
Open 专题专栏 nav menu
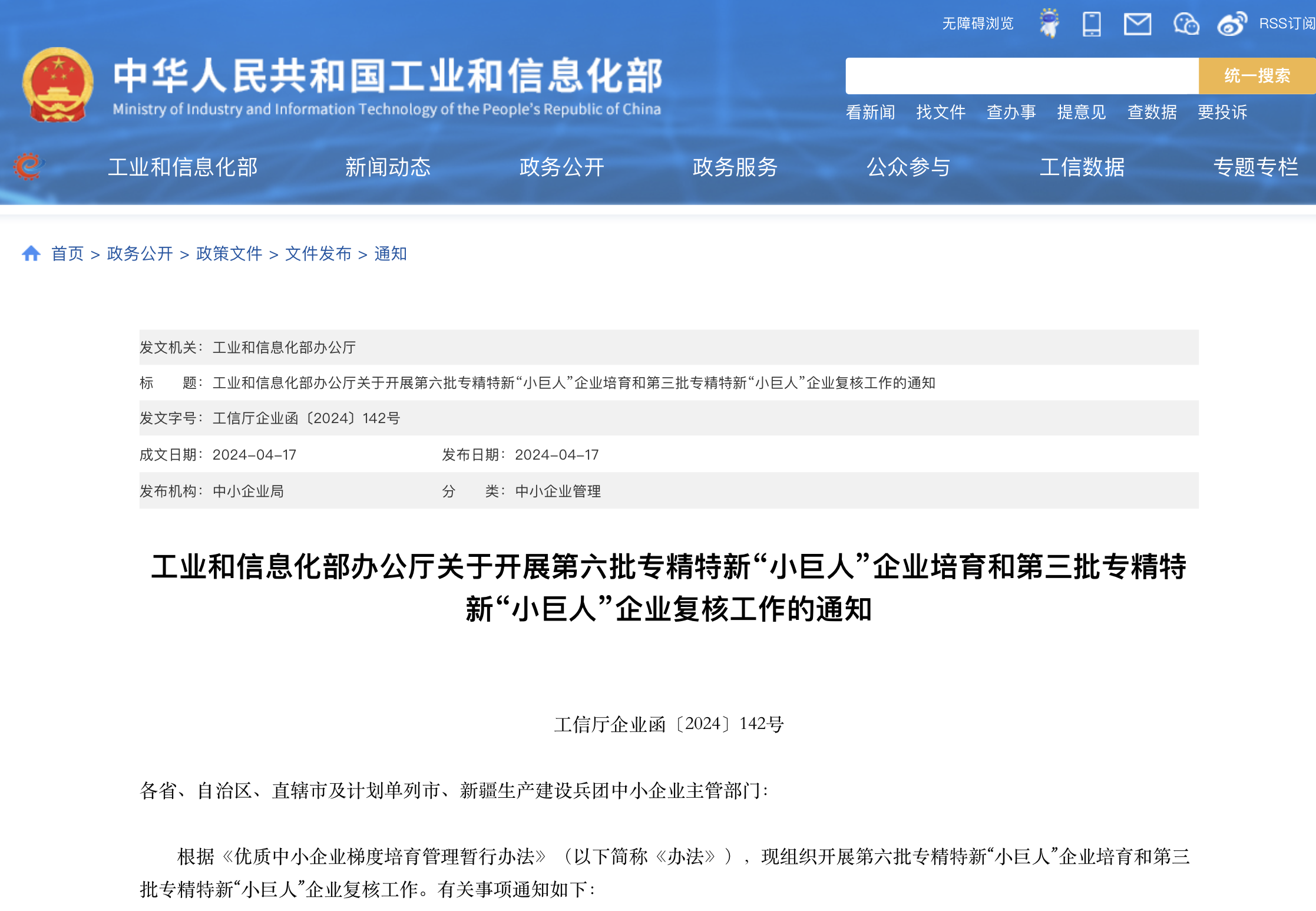(1256, 167)
